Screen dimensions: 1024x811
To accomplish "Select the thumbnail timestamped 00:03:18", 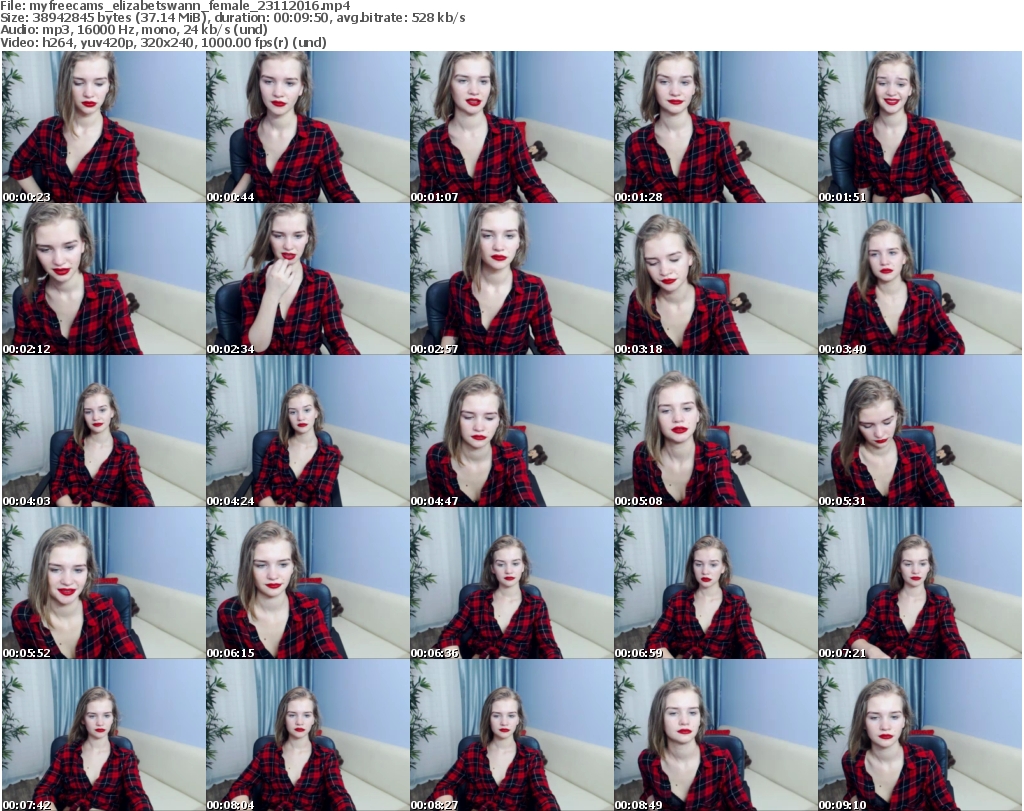I will [715, 279].
